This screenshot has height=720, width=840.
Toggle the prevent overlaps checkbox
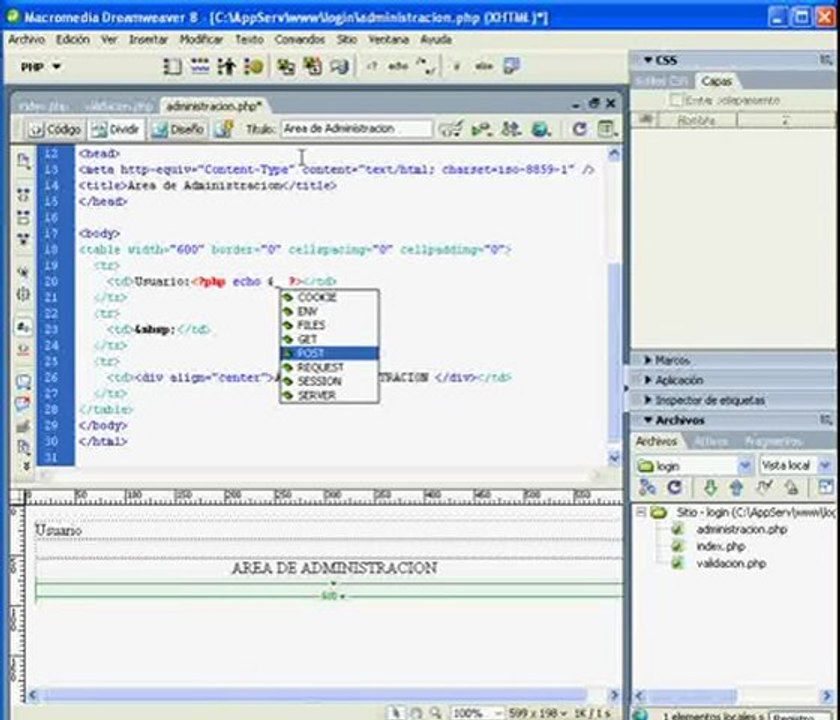pos(677,100)
